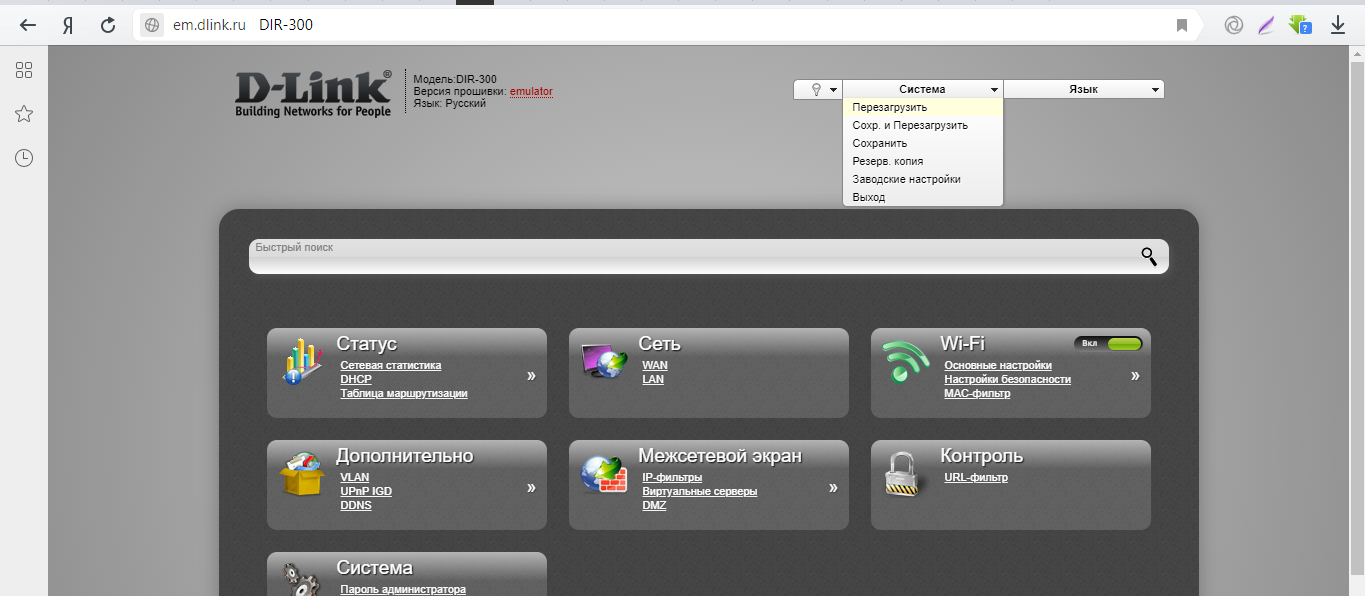Open the DDNS link
Viewport: 1365px width, 596px height.
point(355,505)
